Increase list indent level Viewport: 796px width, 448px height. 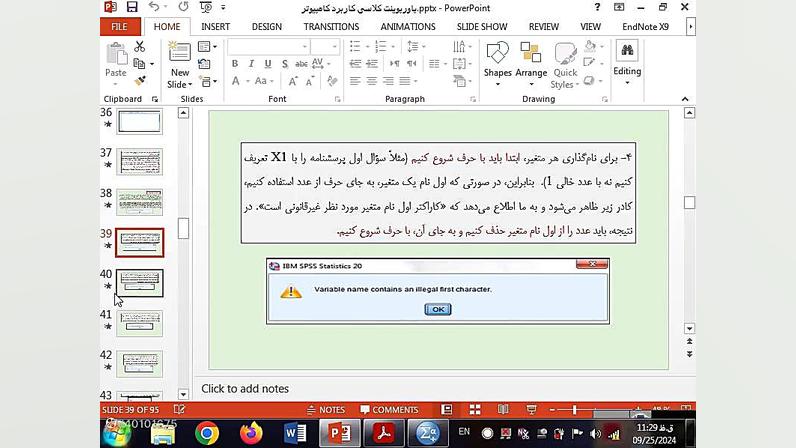372,64
